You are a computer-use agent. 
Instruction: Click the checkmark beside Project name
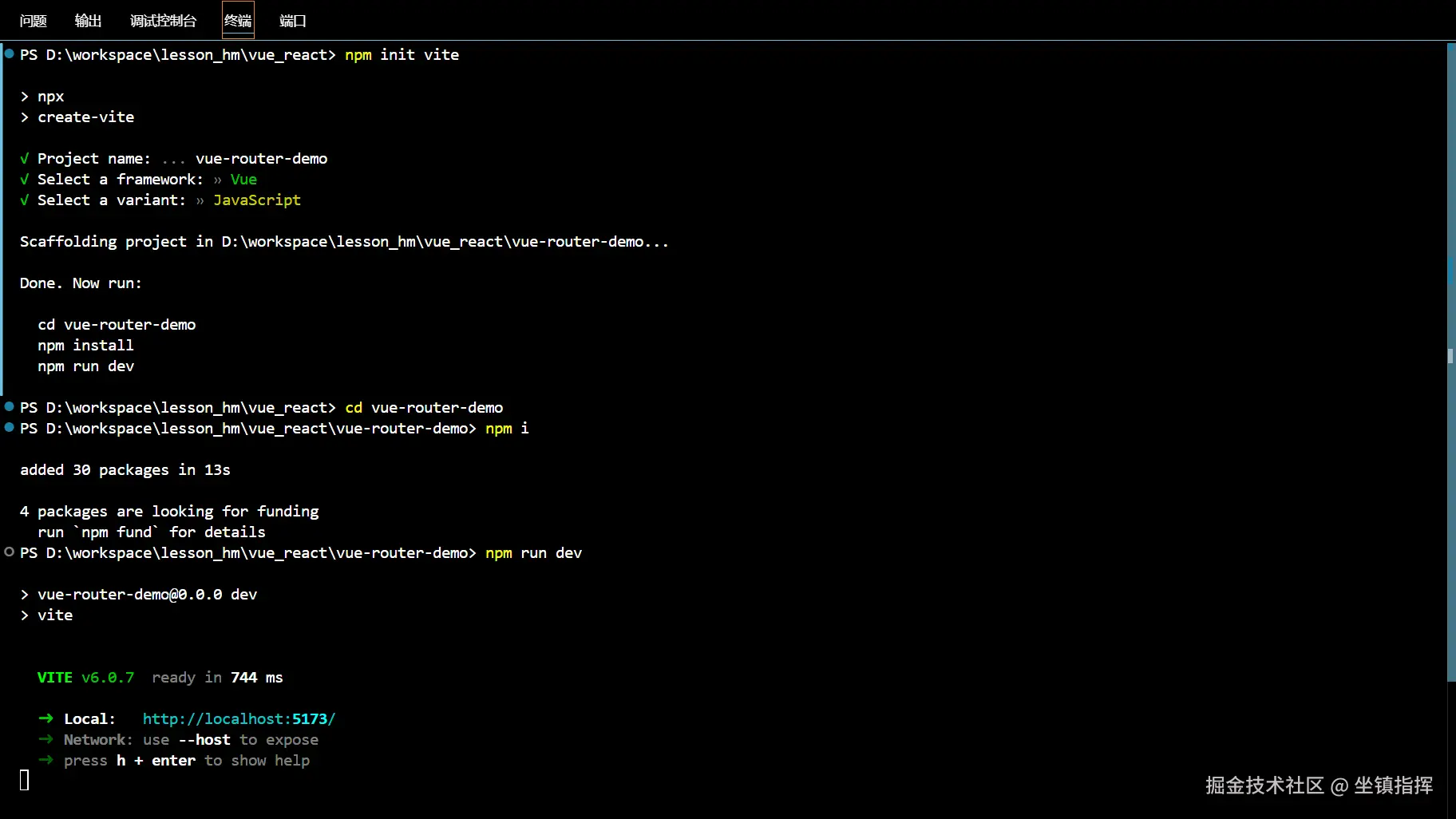25,159
